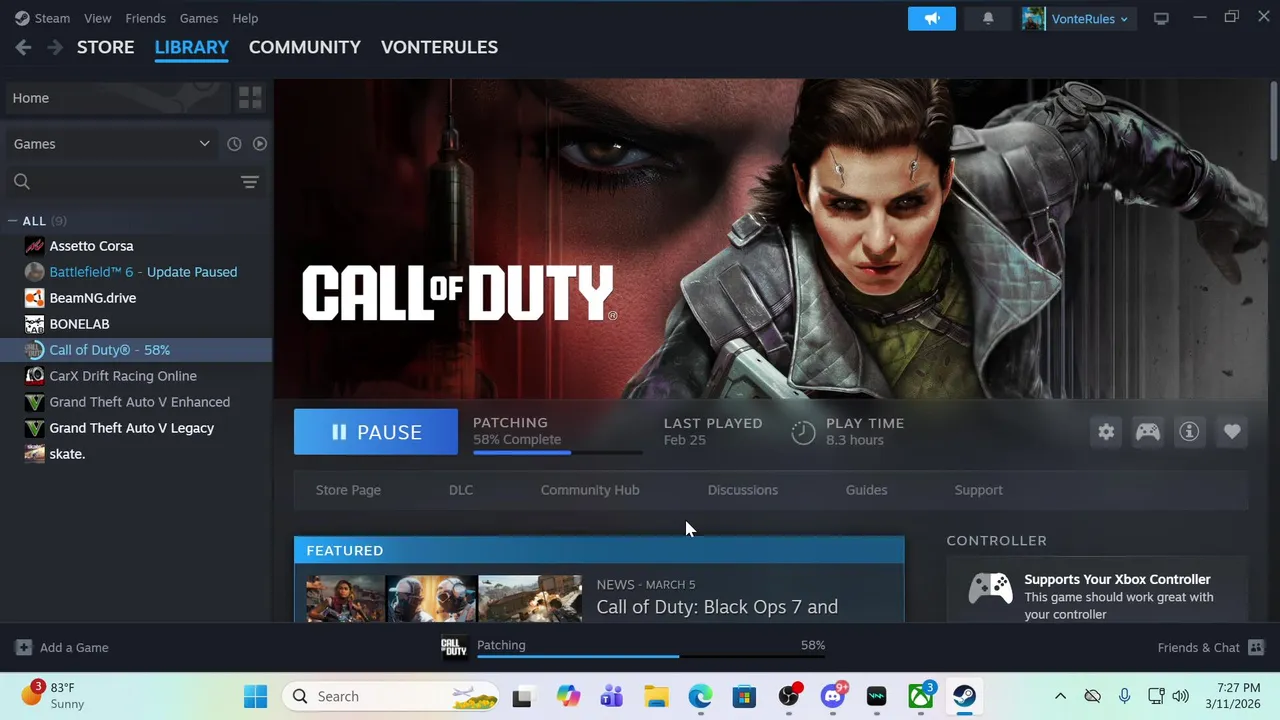The width and height of the screenshot is (1280, 720).
Task: Open the notifications bell
Action: click(x=988, y=18)
